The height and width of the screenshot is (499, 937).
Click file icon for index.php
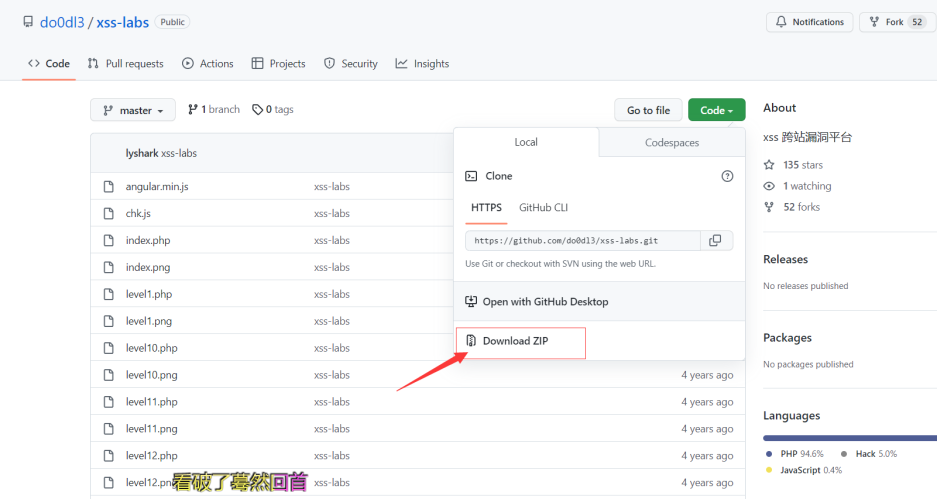click(108, 240)
